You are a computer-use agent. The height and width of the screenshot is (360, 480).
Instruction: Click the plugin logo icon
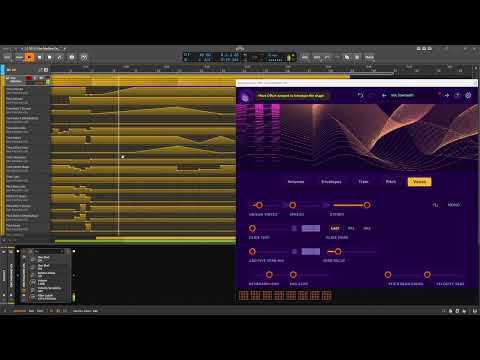[x=245, y=97]
